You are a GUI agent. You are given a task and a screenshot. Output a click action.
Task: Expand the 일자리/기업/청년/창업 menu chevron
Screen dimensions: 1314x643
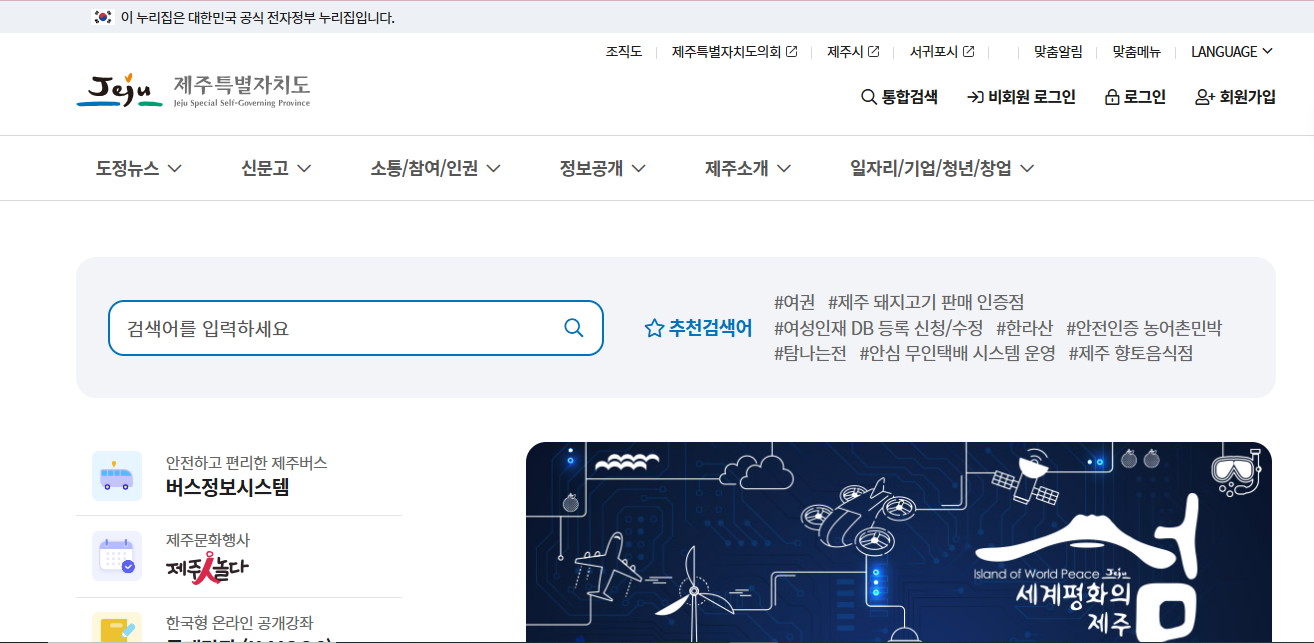(x=1027, y=168)
